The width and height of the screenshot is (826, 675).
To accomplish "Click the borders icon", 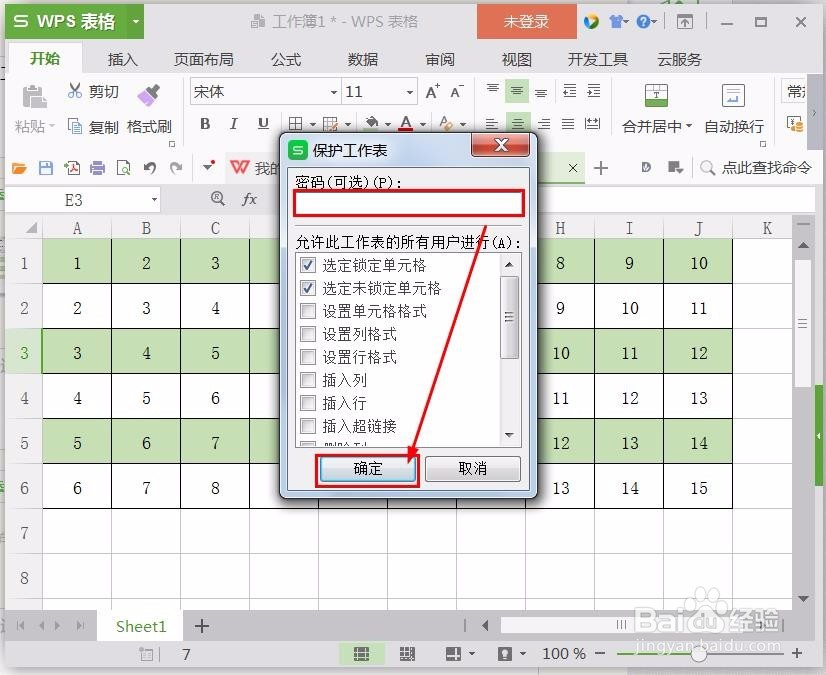I will tap(296, 124).
